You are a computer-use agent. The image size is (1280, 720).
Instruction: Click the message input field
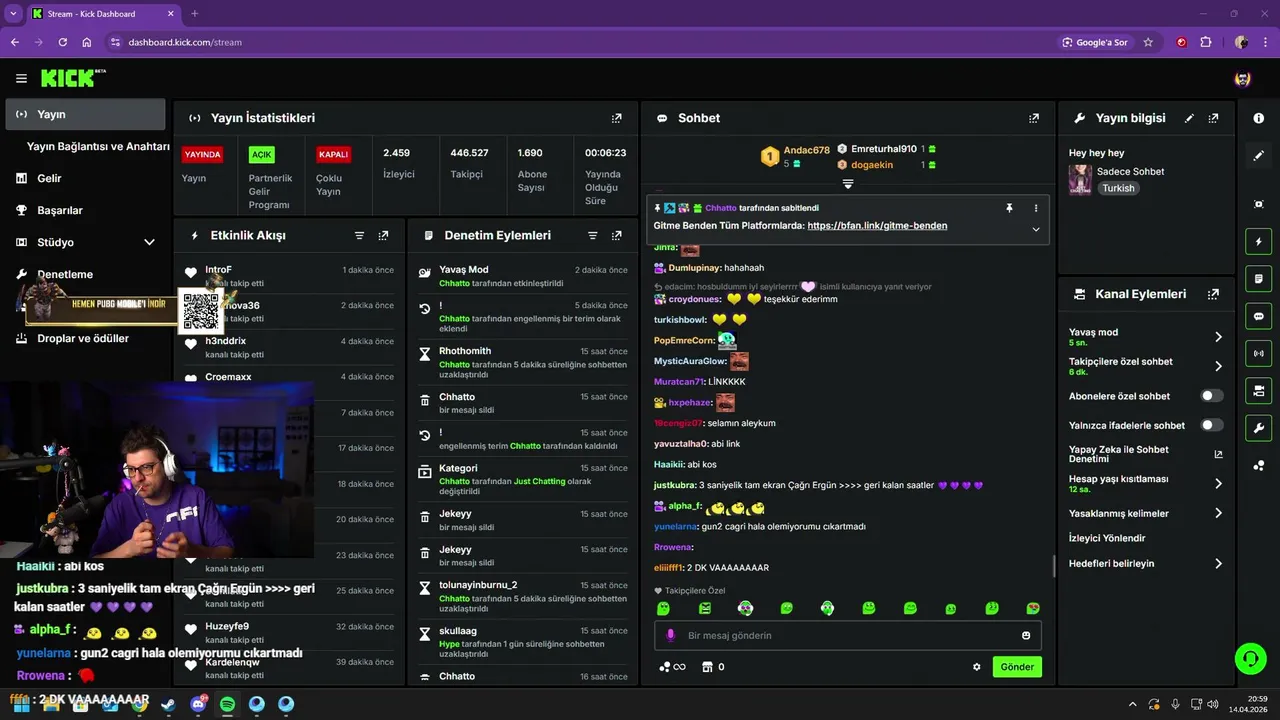pyautogui.click(x=848, y=635)
